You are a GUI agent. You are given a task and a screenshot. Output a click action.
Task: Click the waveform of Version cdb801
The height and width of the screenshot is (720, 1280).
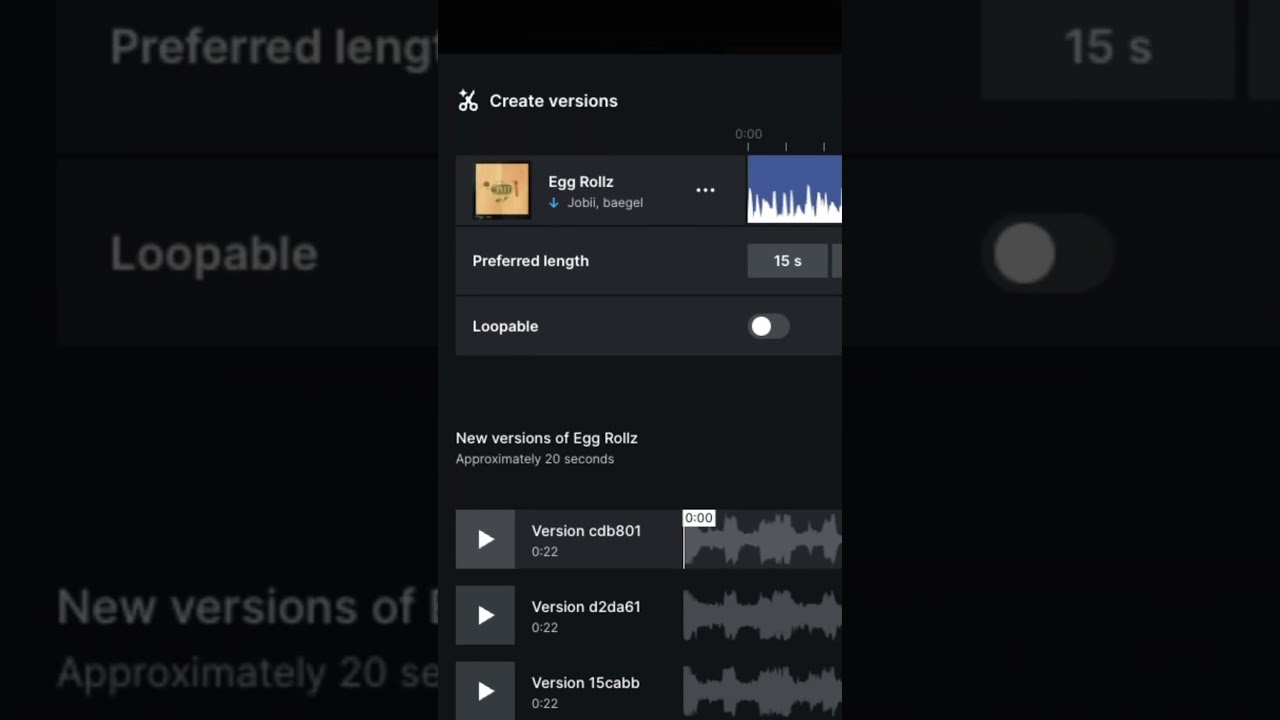(x=763, y=540)
